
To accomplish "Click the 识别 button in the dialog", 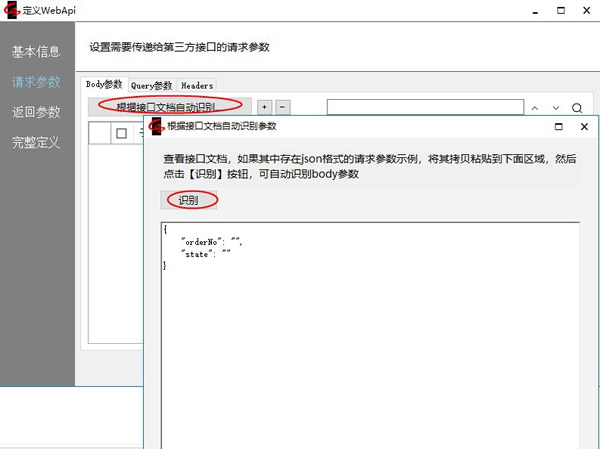I will coord(188,200).
